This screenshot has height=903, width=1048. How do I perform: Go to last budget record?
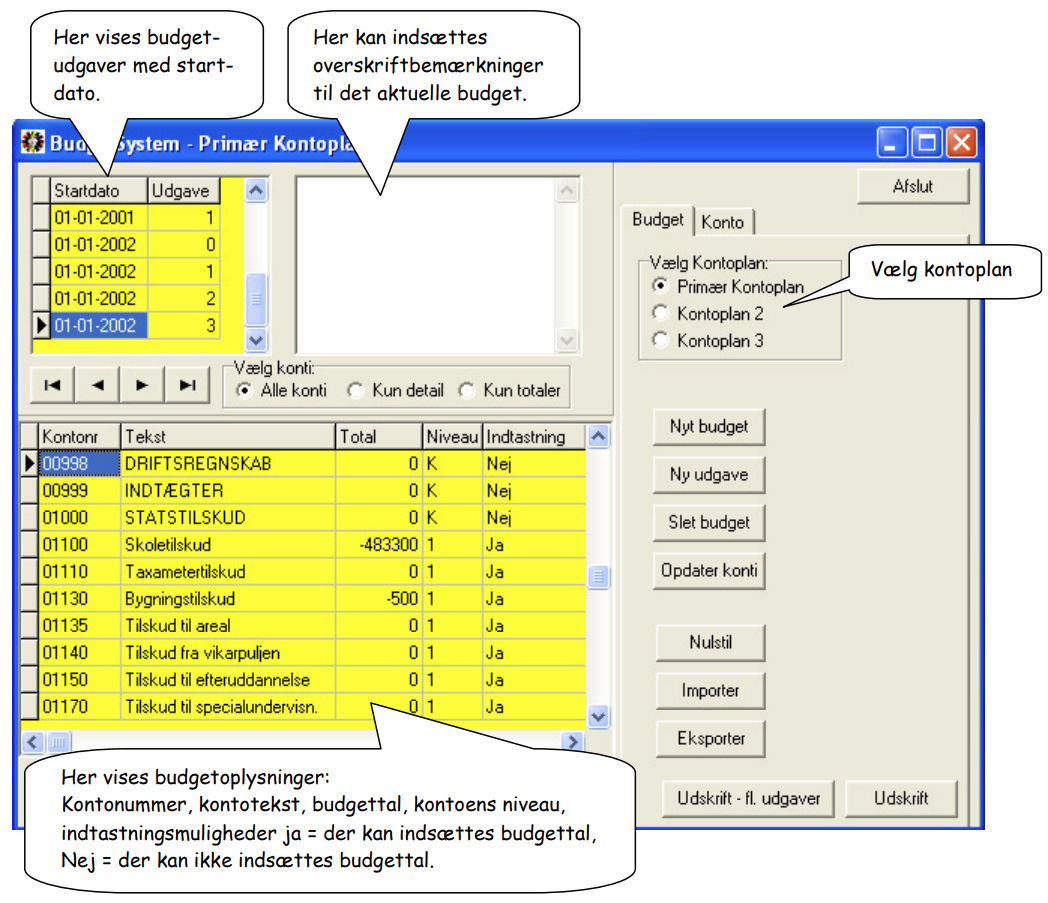click(x=188, y=385)
